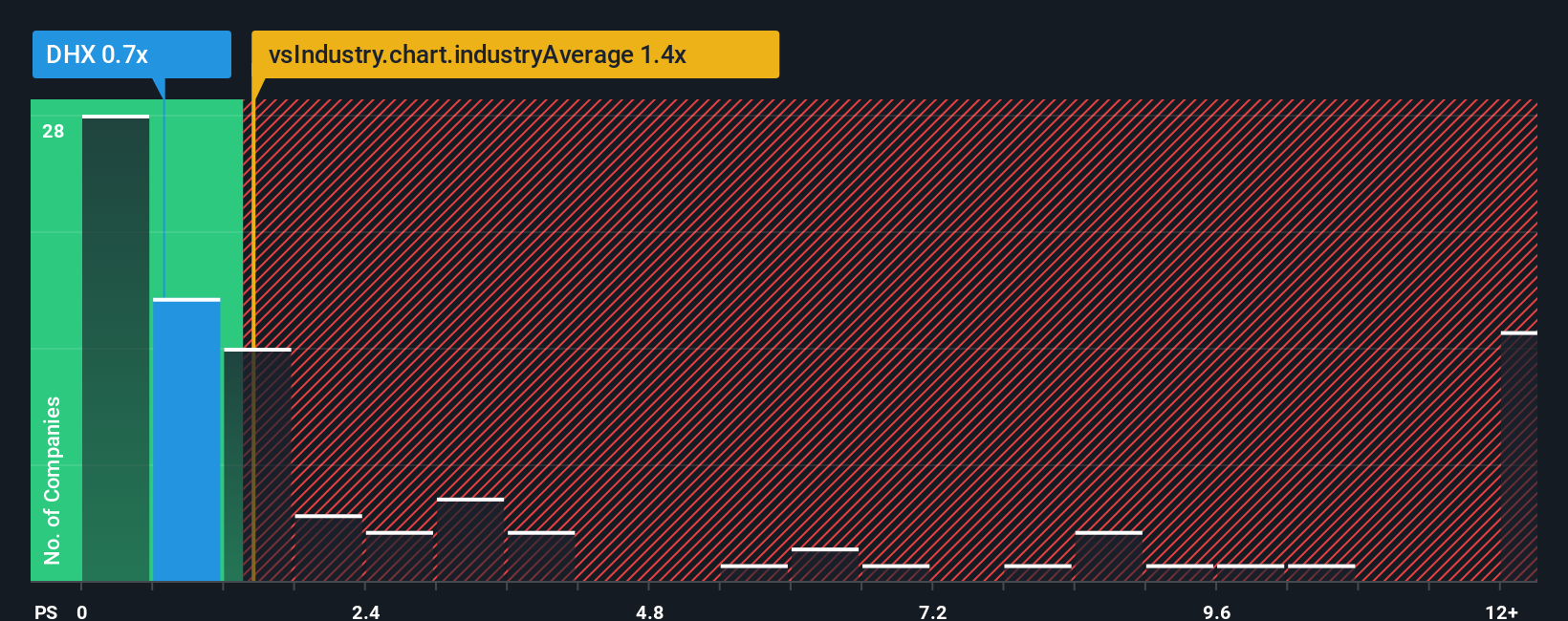The width and height of the screenshot is (1568, 621).
Task: Click the third bar beside the average line
Action: [257, 464]
